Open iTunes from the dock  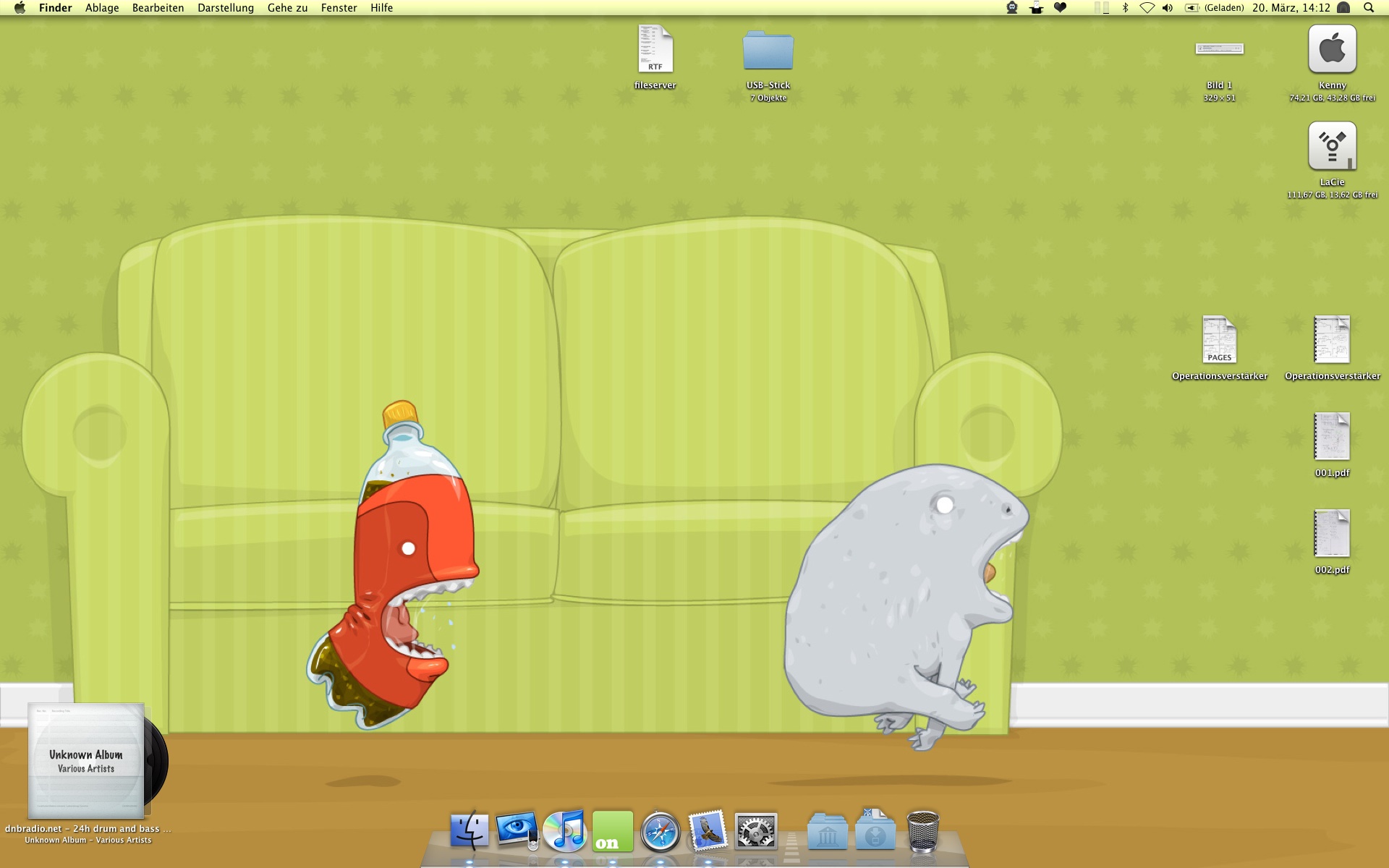[x=564, y=830]
